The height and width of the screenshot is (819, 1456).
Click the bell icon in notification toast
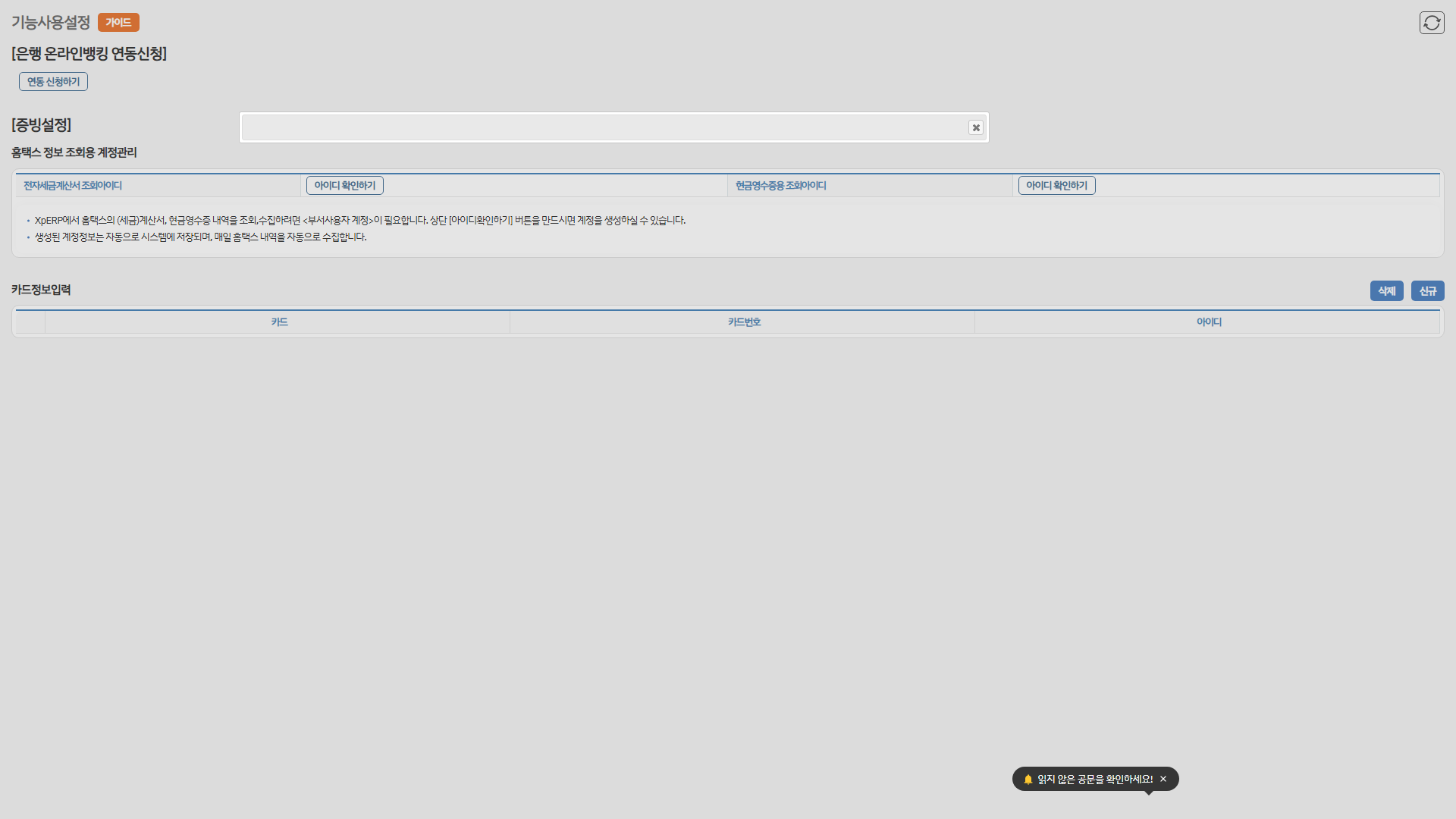tap(1028, 779)
